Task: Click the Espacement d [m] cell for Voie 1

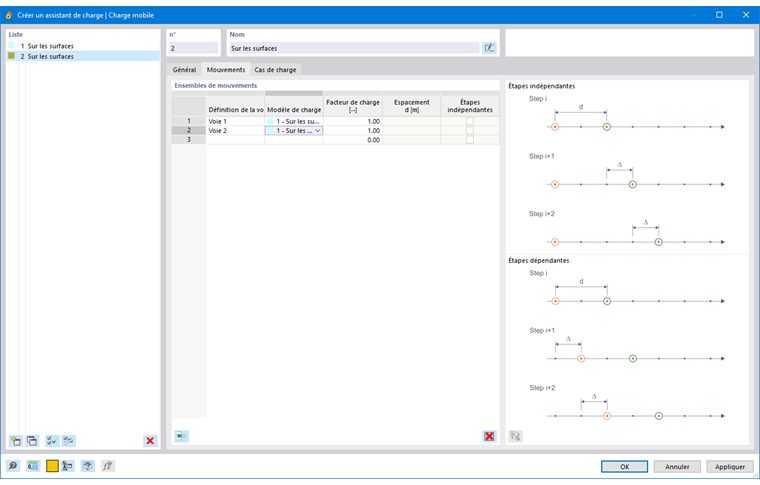Action: pyautogui.click(x=412, y=121)
